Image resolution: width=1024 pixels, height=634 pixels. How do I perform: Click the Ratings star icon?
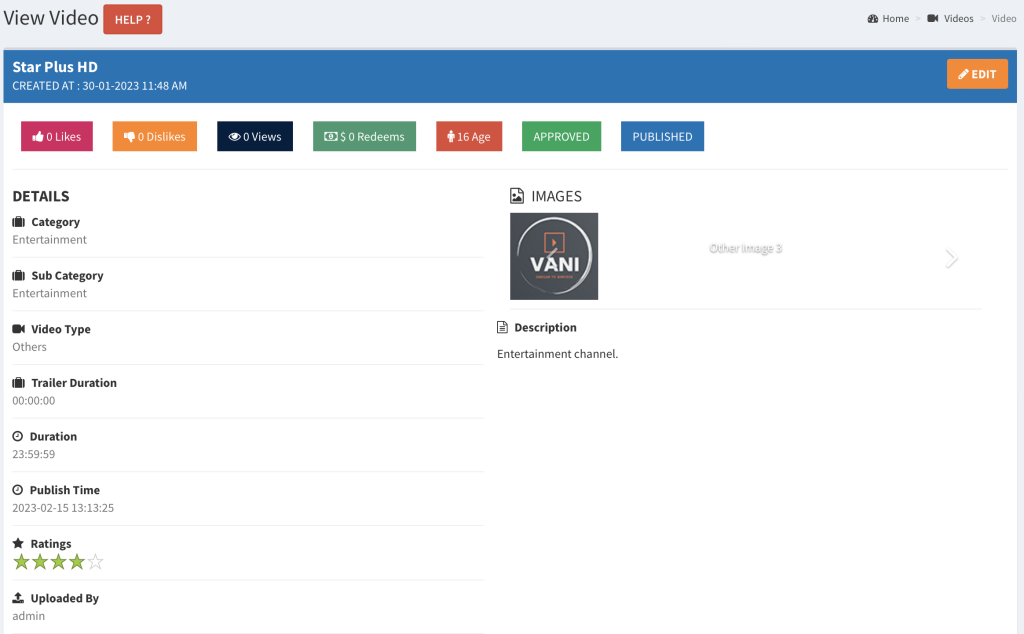[x=18, y=543]
